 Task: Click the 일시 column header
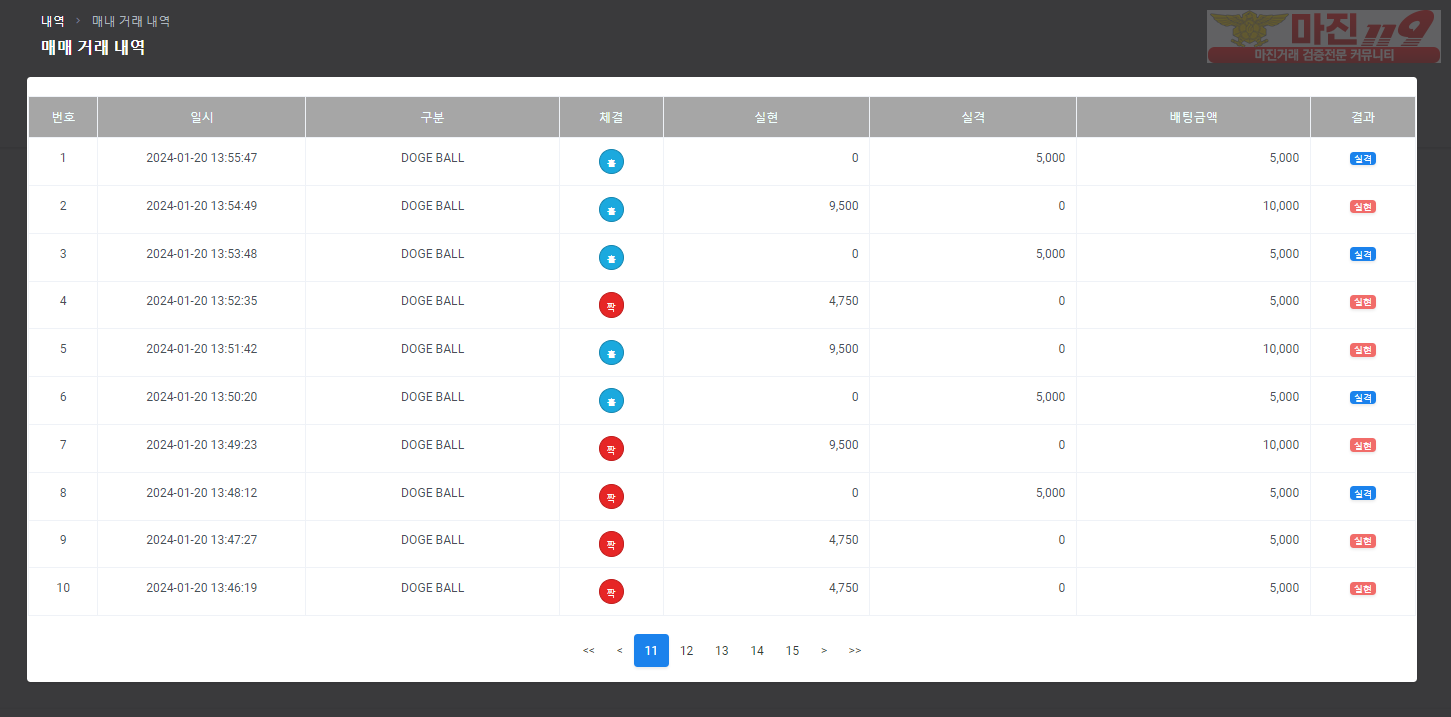202,117
